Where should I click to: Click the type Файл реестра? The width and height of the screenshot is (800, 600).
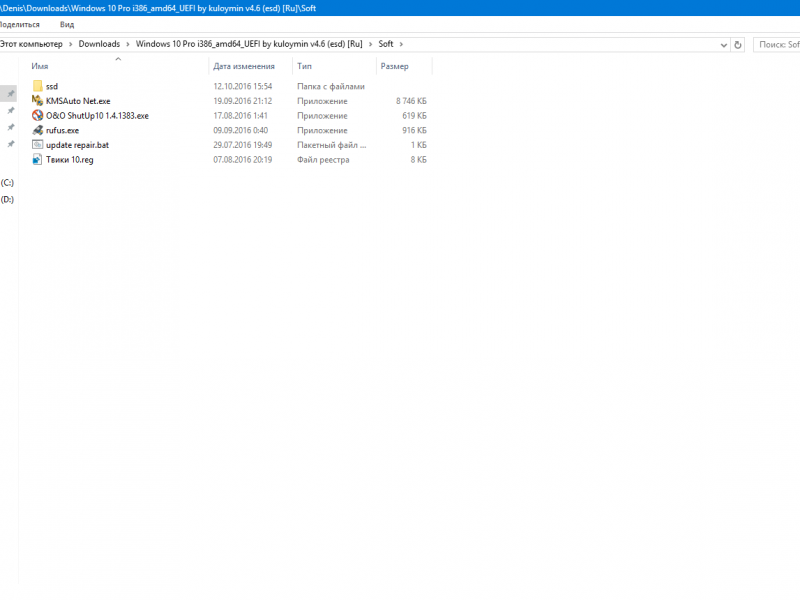click(x=323, y=160)
